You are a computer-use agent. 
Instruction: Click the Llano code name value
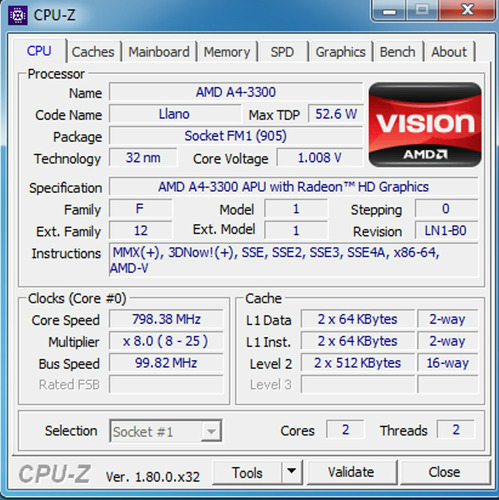[x=174, y=114]
